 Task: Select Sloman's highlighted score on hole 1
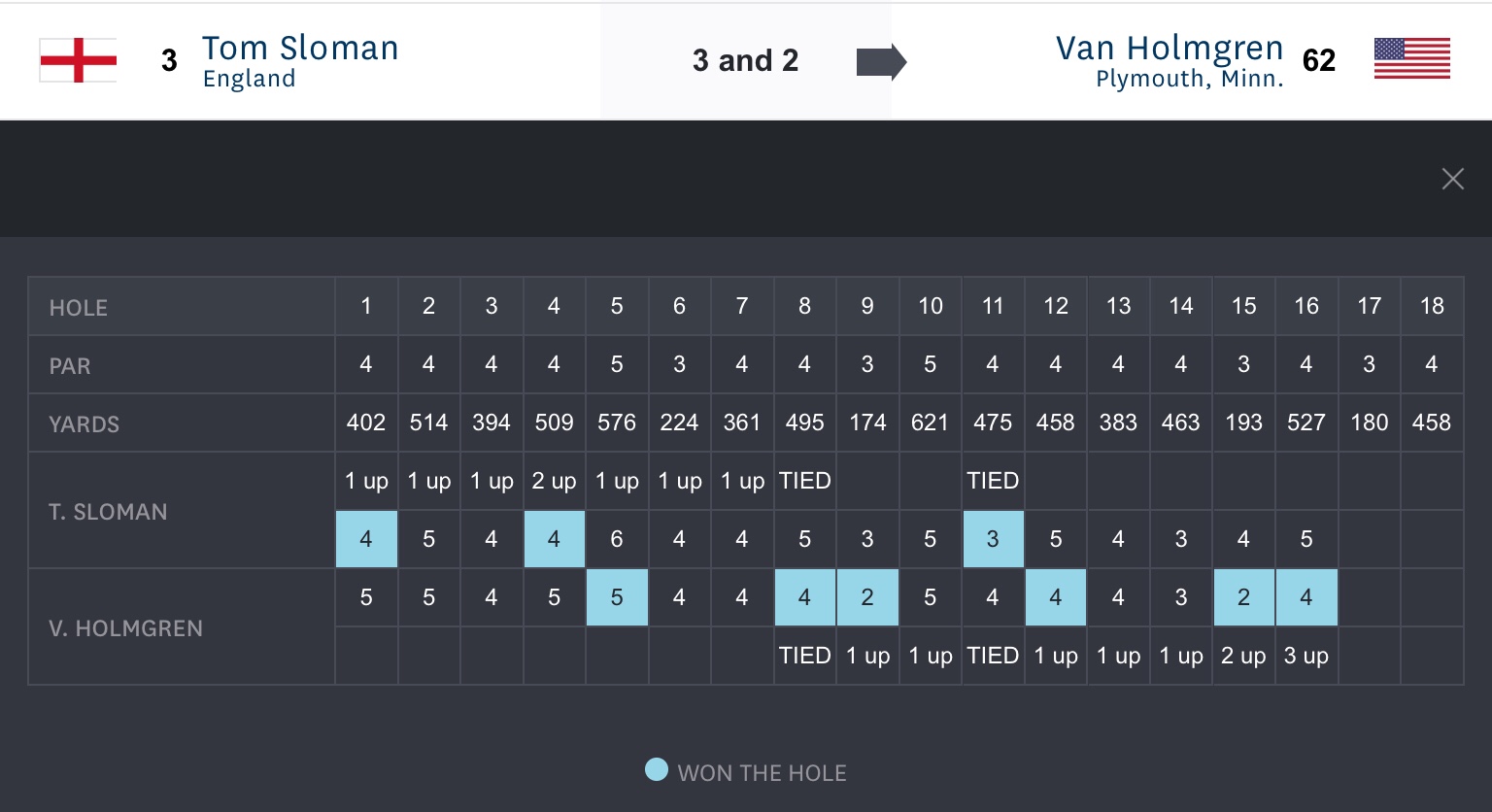tap(366, 539)
